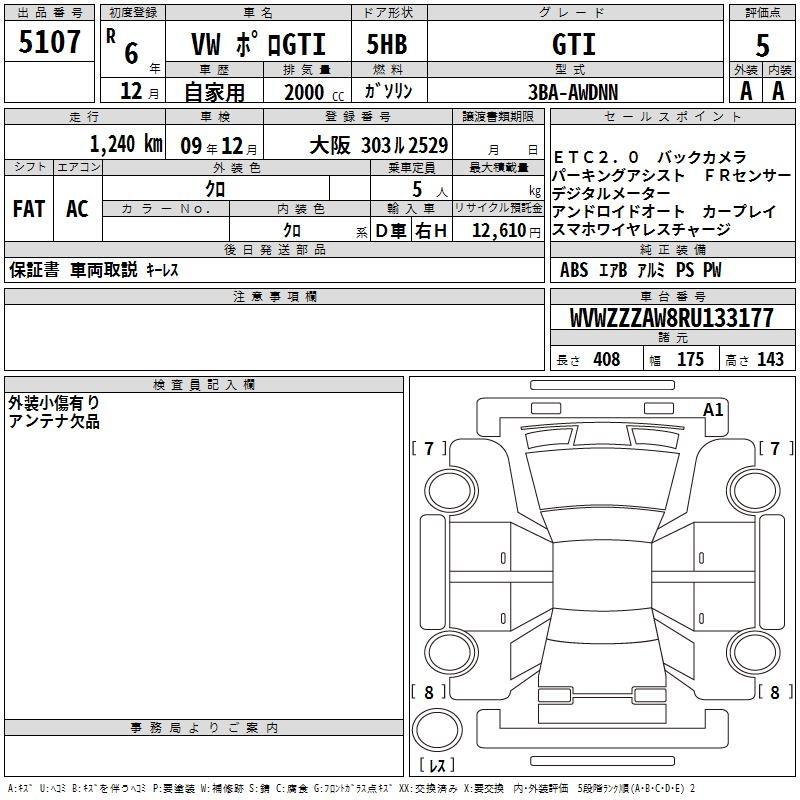Select recycle deposit 12,610円

coord(506,231)
